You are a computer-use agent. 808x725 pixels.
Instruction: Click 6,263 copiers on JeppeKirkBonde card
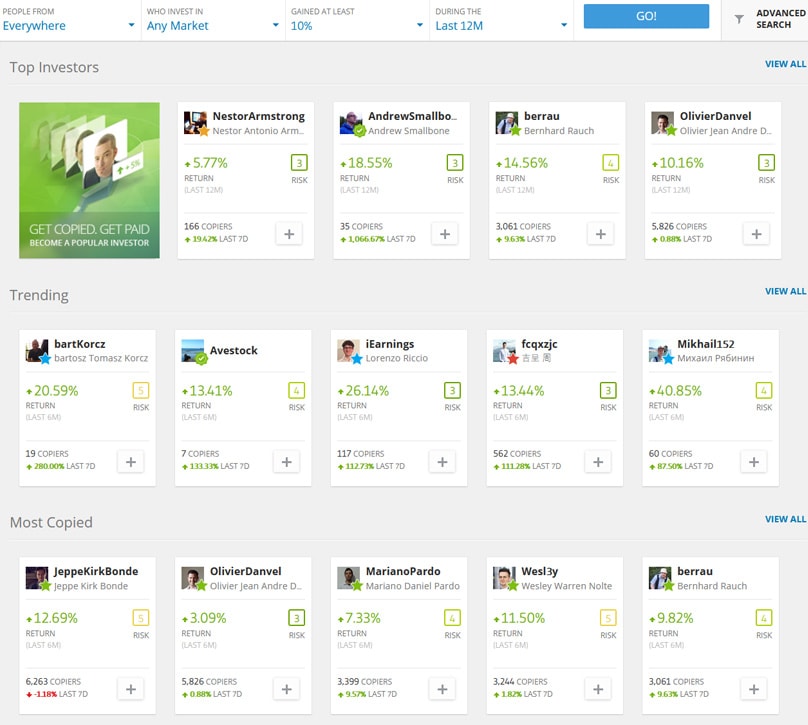click(53, 682)
